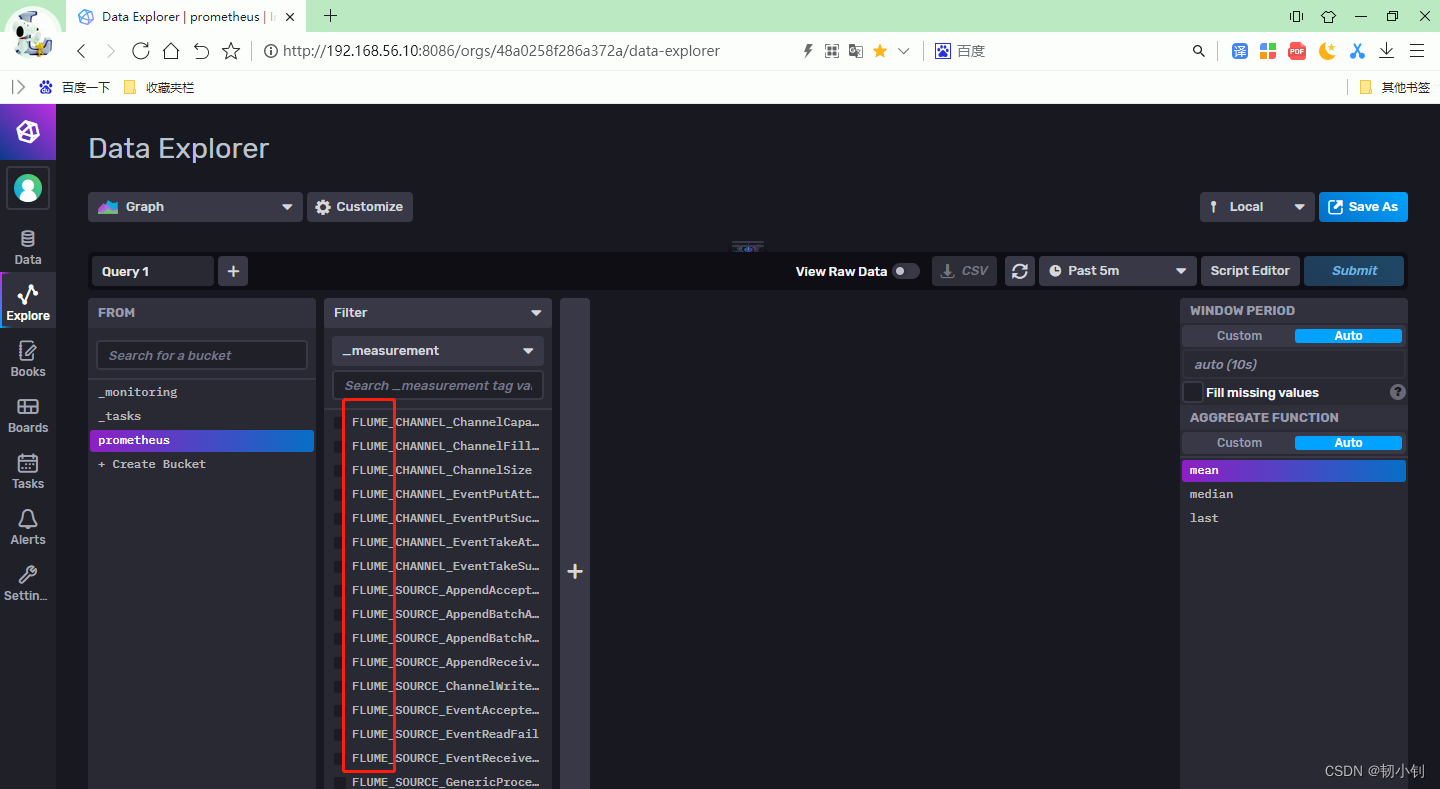Open Settings wrench in sidebar
The height and width of the screenshot is (789, 1440).
(28, 584)
